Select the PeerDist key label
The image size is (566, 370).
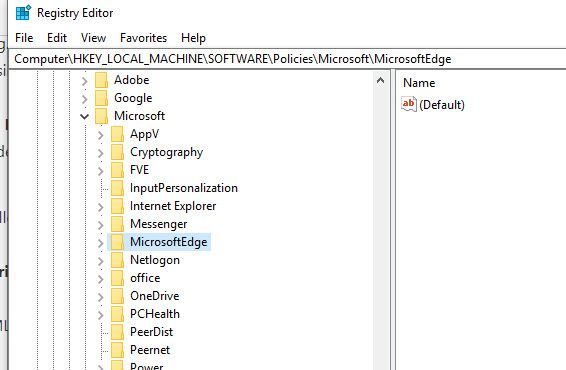pyautogui.click(x=151, y=332)
